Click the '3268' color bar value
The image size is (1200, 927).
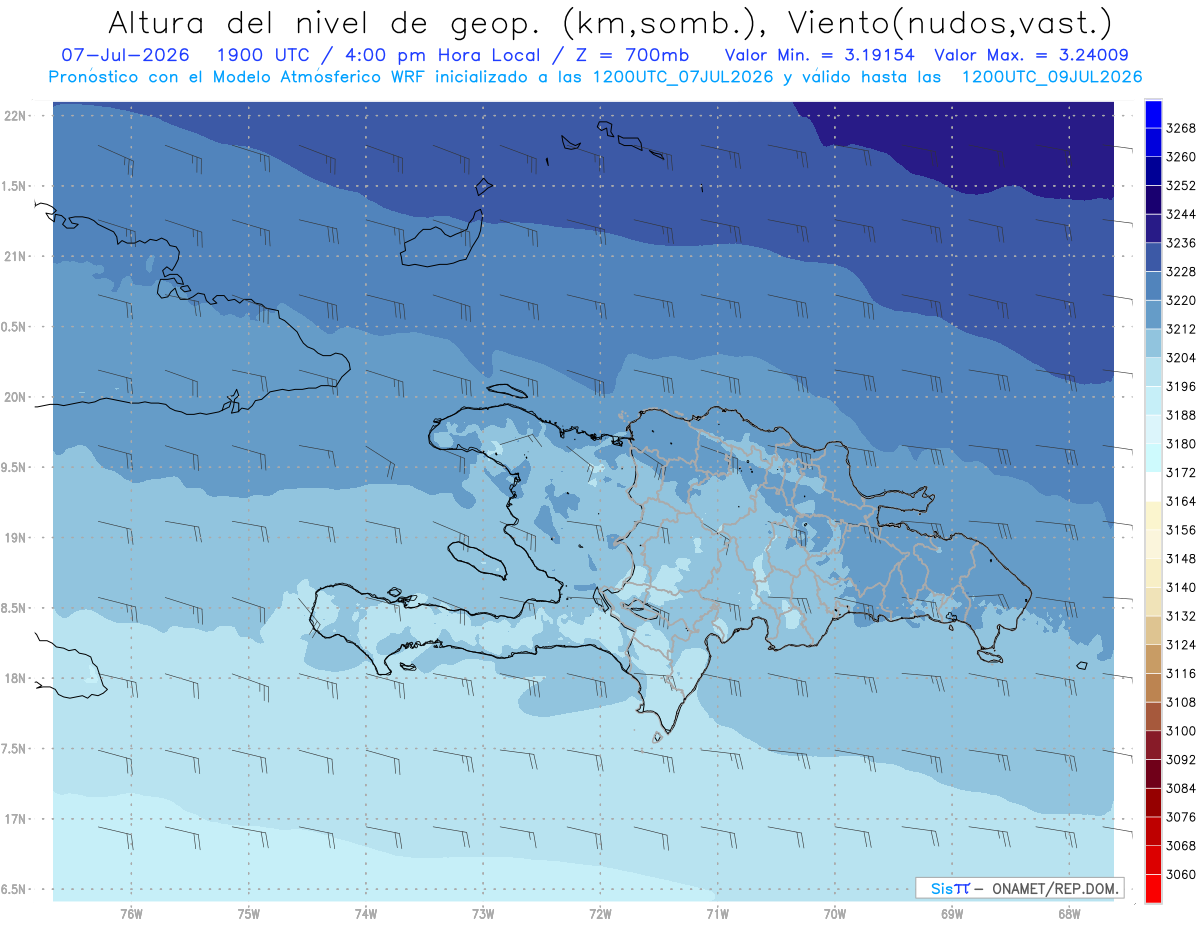(x=1181, y=128)
